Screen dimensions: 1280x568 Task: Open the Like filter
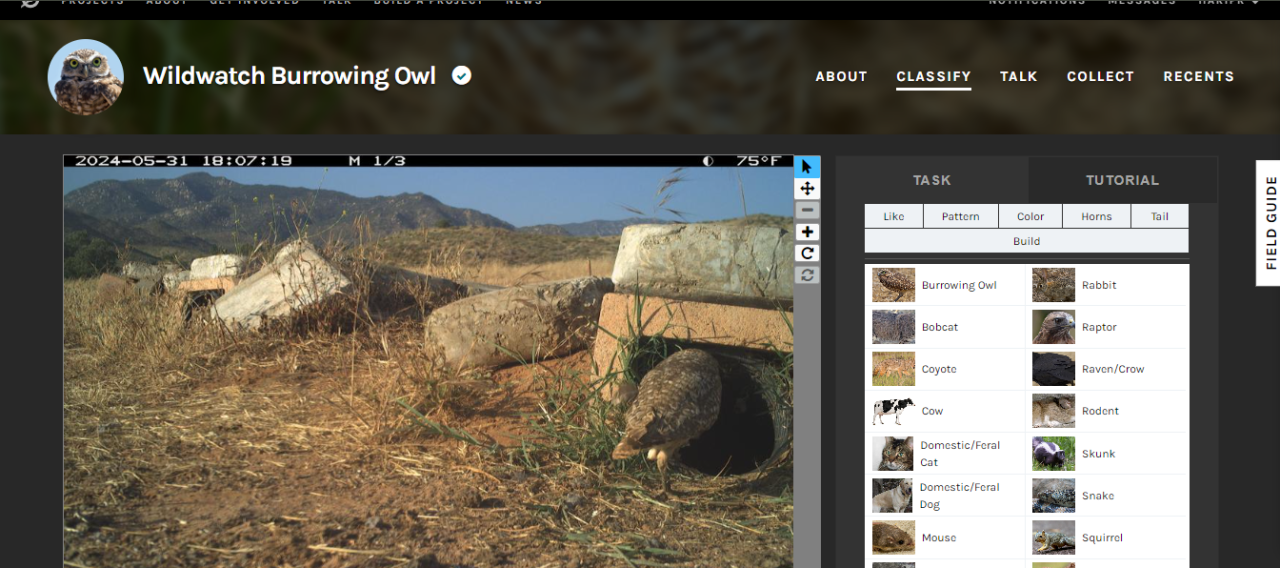pyautogui.click(x=894, y=216)
